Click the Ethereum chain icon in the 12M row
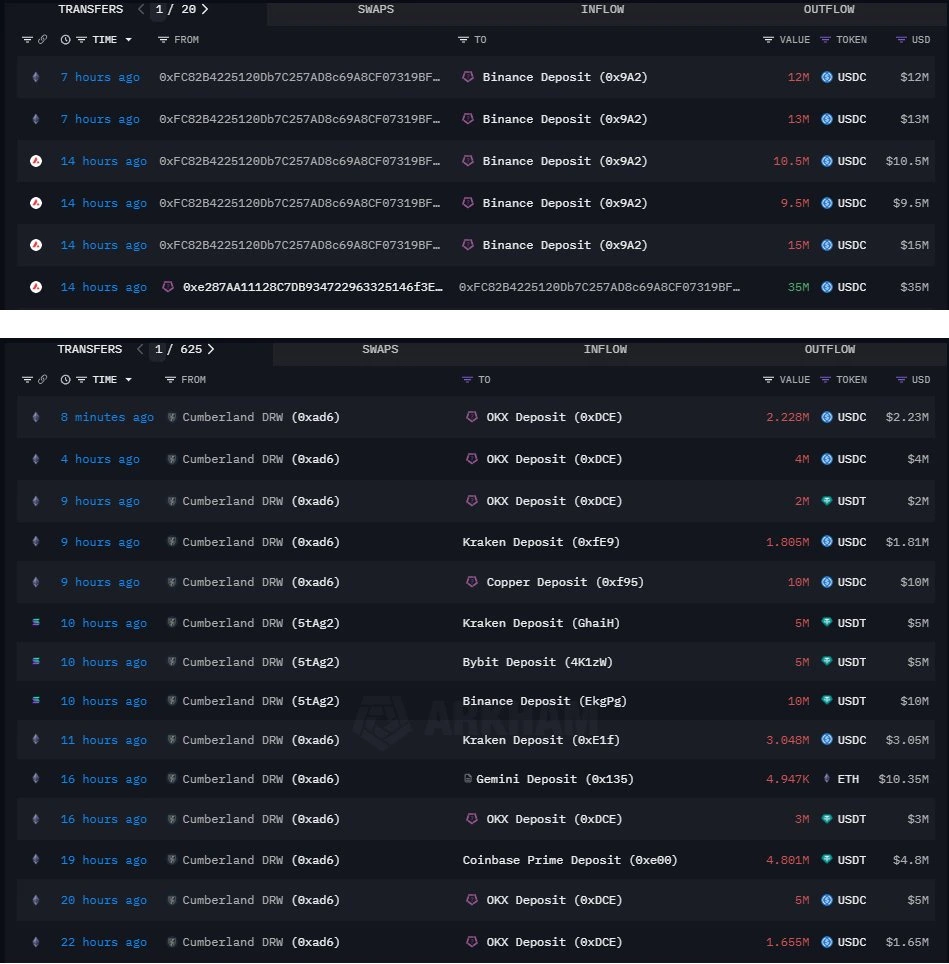 click(36, 77)
